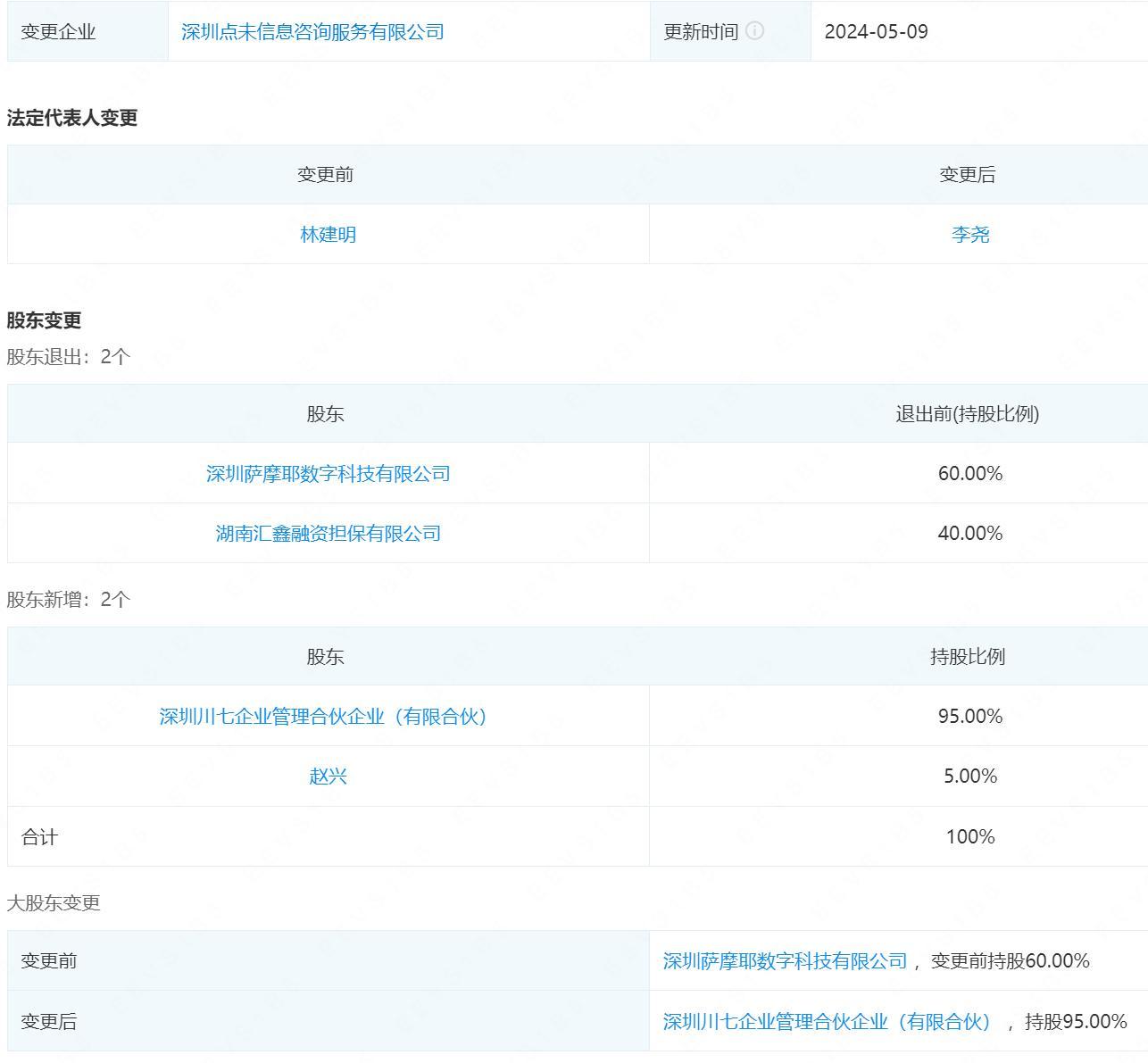Click the 更新时间 label text

pos(701,32)
